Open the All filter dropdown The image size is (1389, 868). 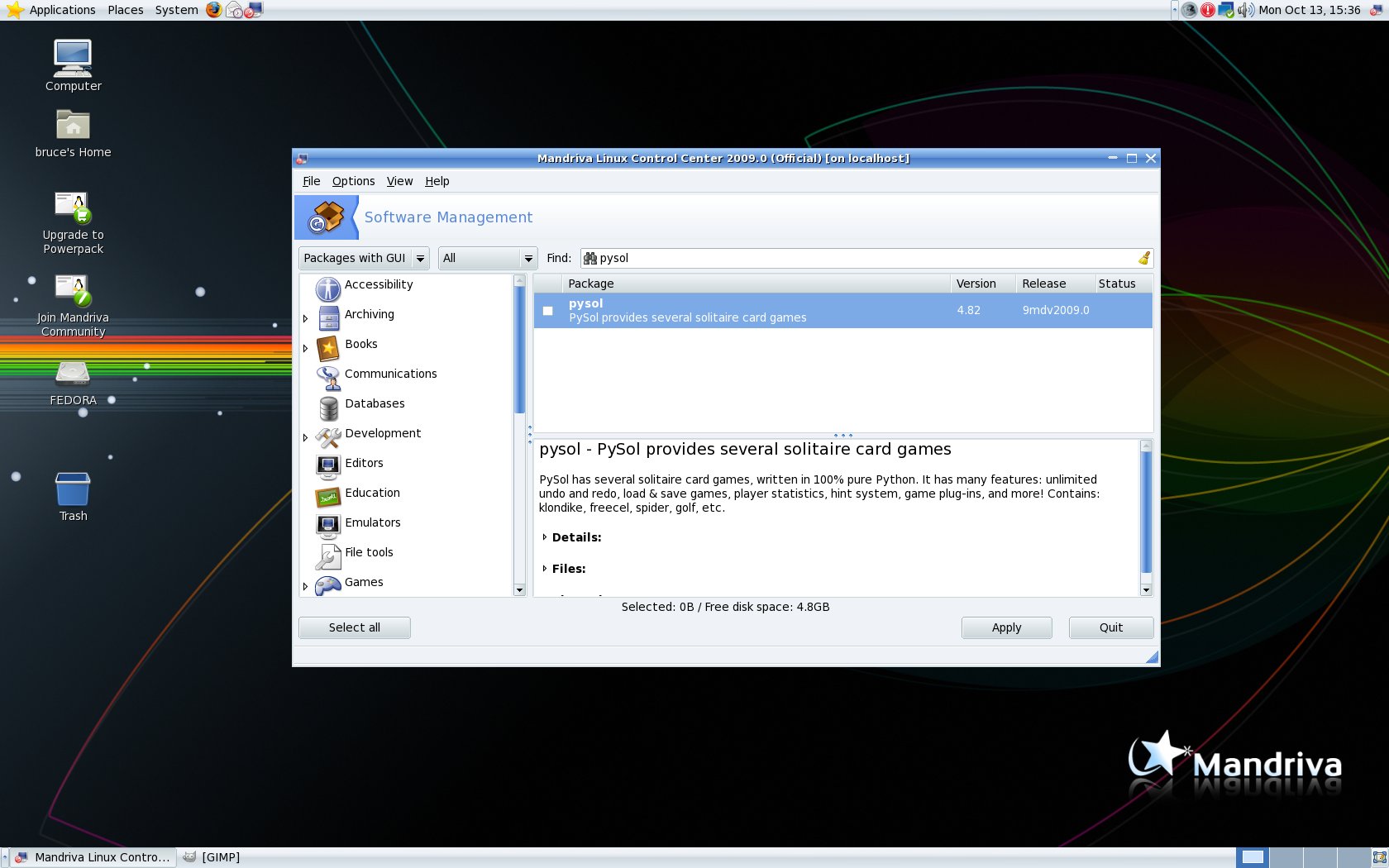click(488, 258)
